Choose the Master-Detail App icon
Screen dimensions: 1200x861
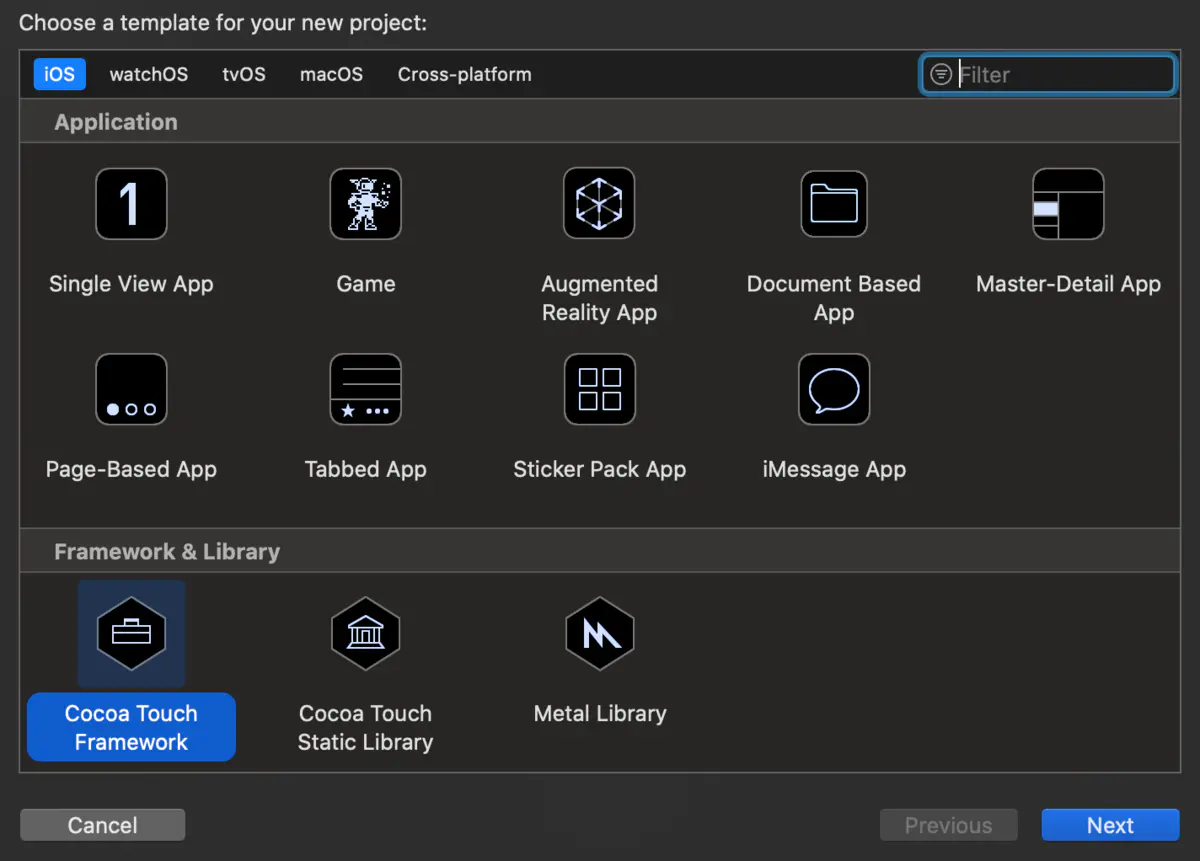pyautogui.click(x=1068, y=204)
